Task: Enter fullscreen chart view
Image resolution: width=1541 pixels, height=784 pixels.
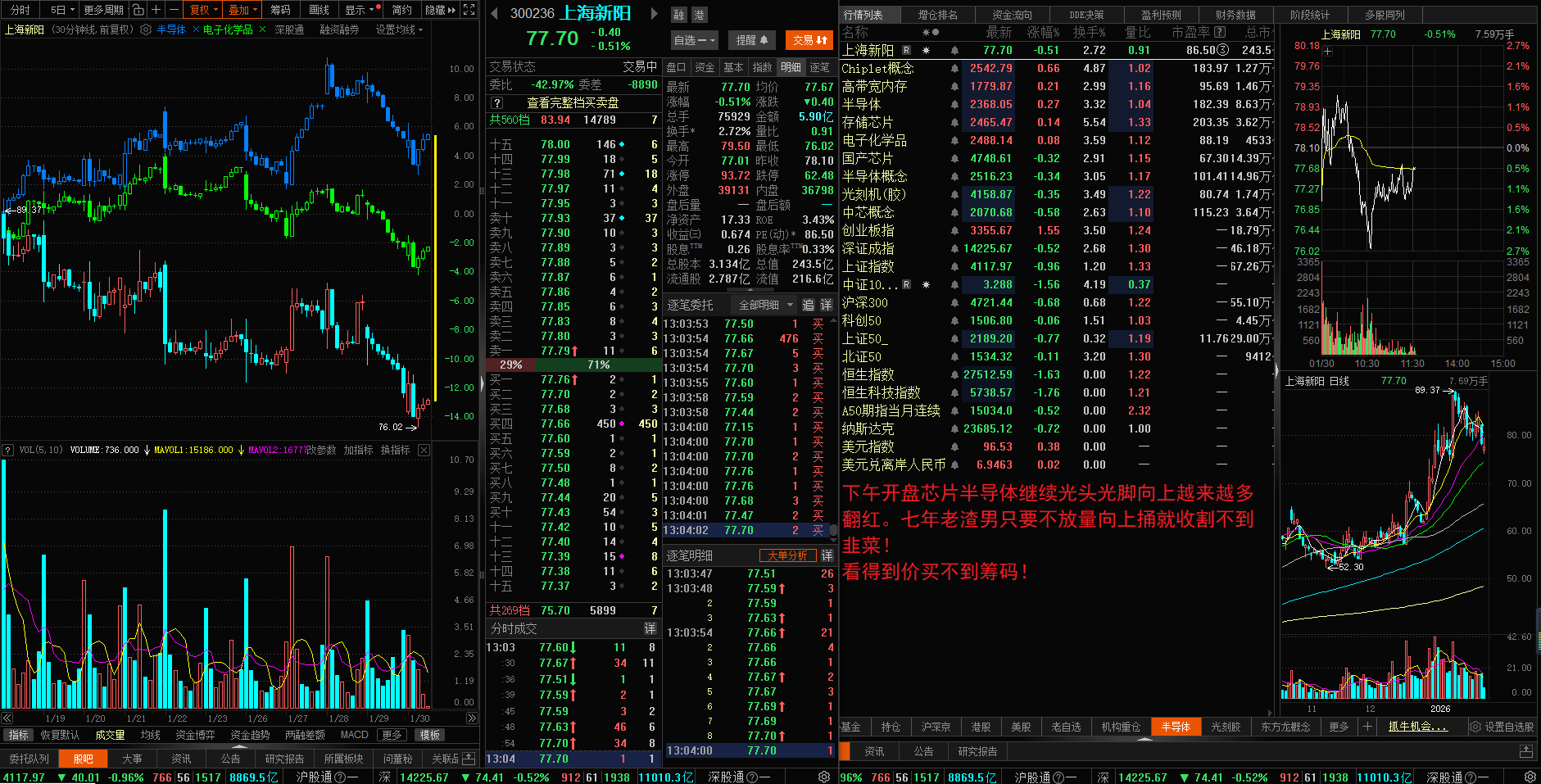Action: (469, 10)
